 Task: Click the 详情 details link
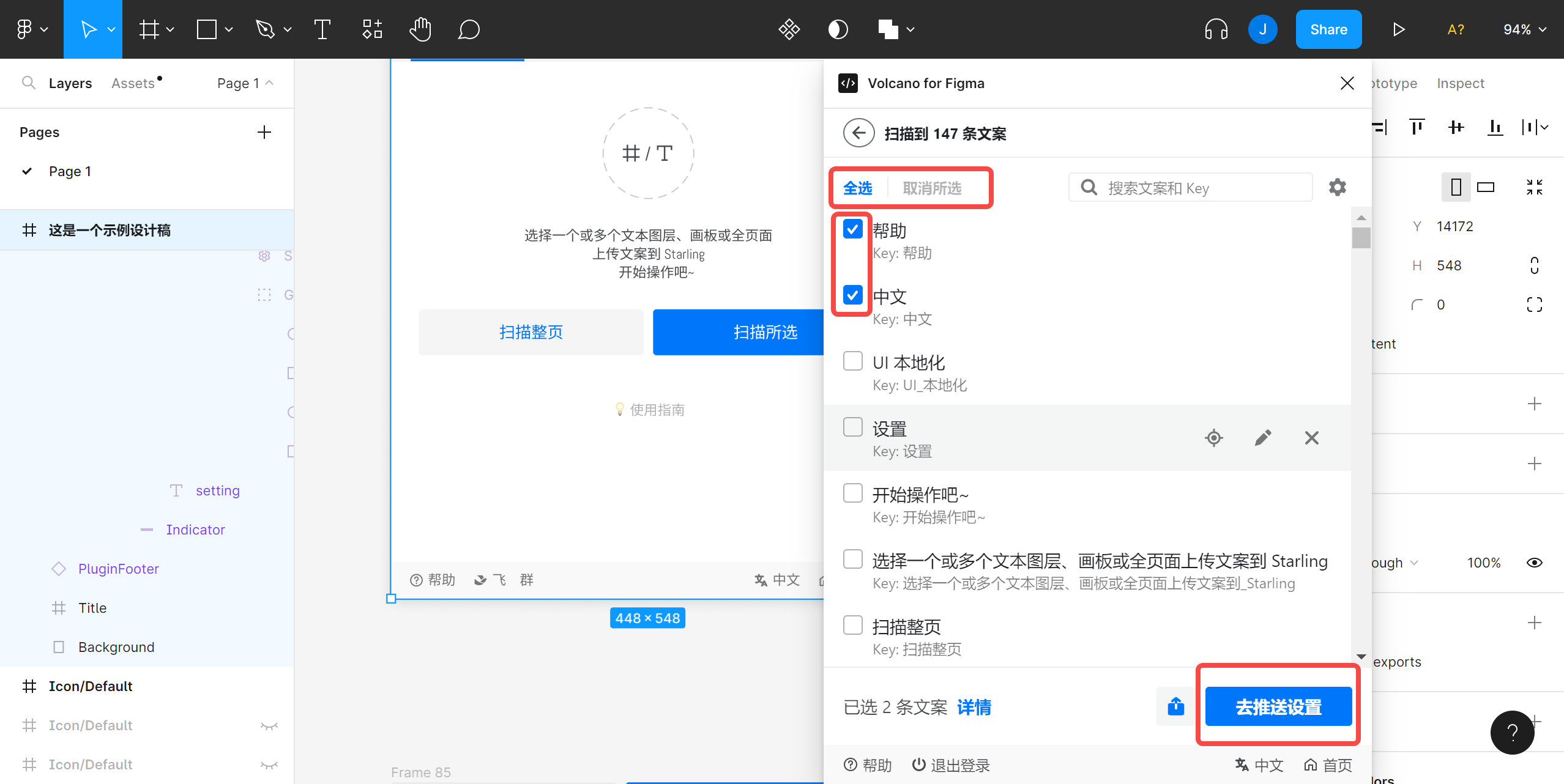tap(974, 708)
